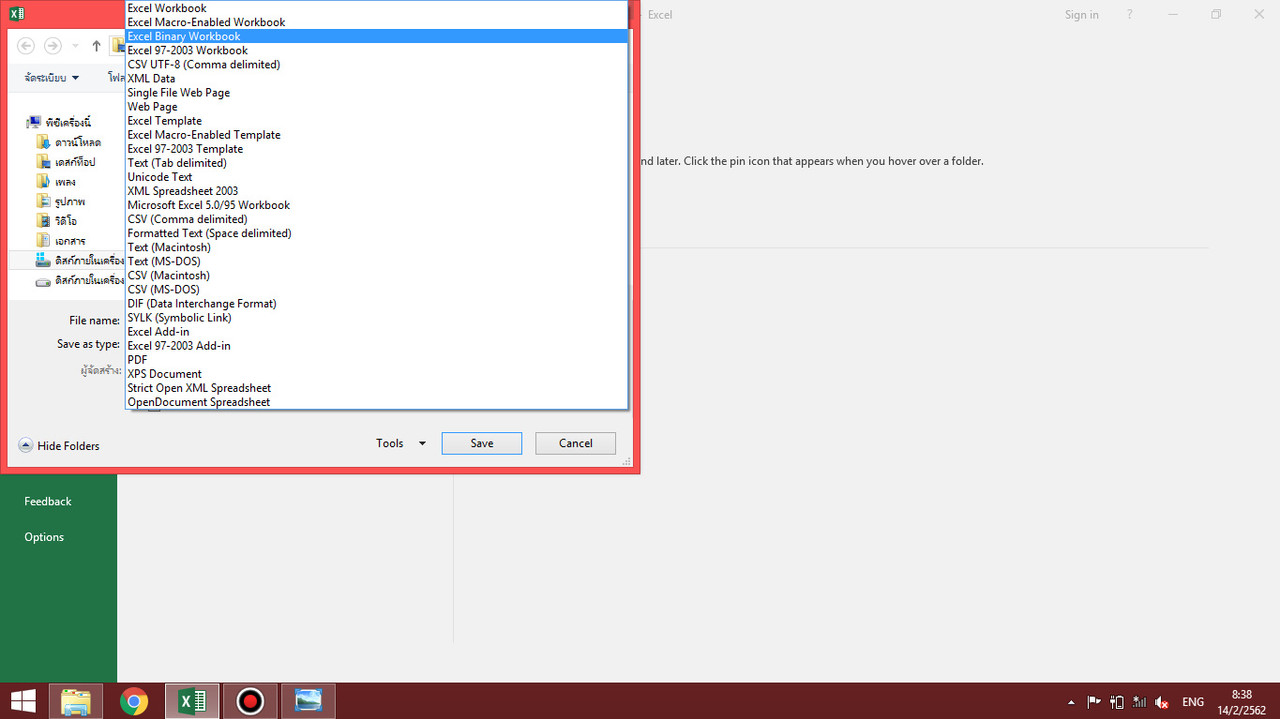Select XML Spreadsheet 2003 format
This screenshot has width=1280, height=719.
377,190
